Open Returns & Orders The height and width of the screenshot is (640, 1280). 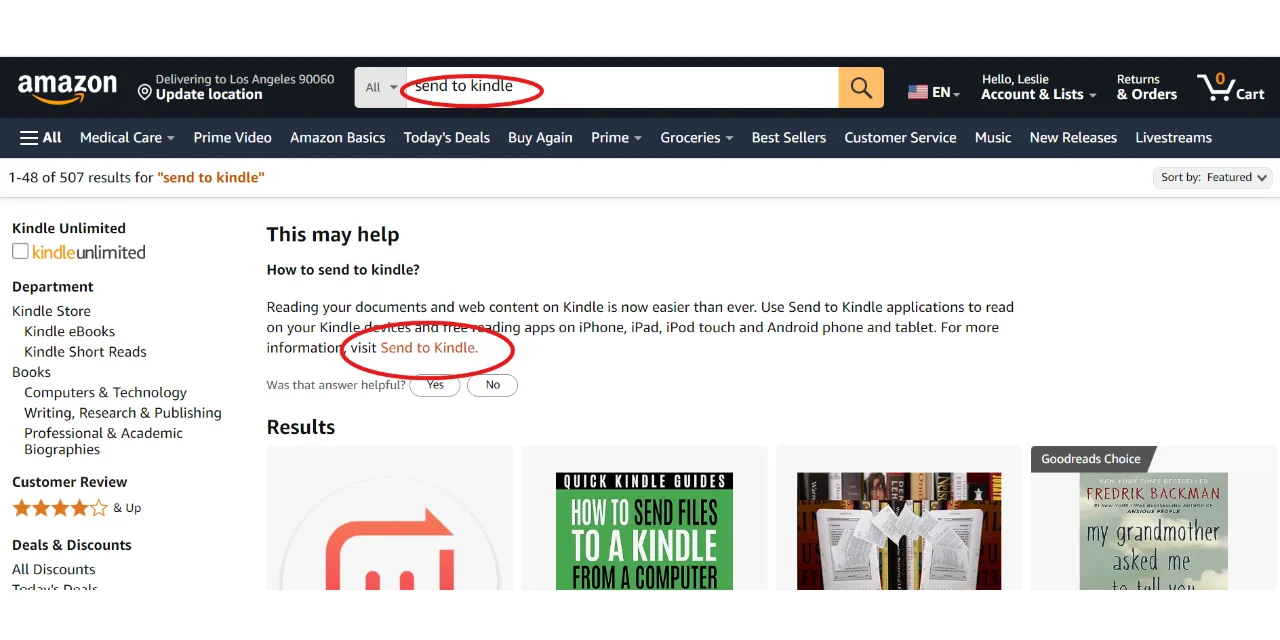pos(1147,87)
